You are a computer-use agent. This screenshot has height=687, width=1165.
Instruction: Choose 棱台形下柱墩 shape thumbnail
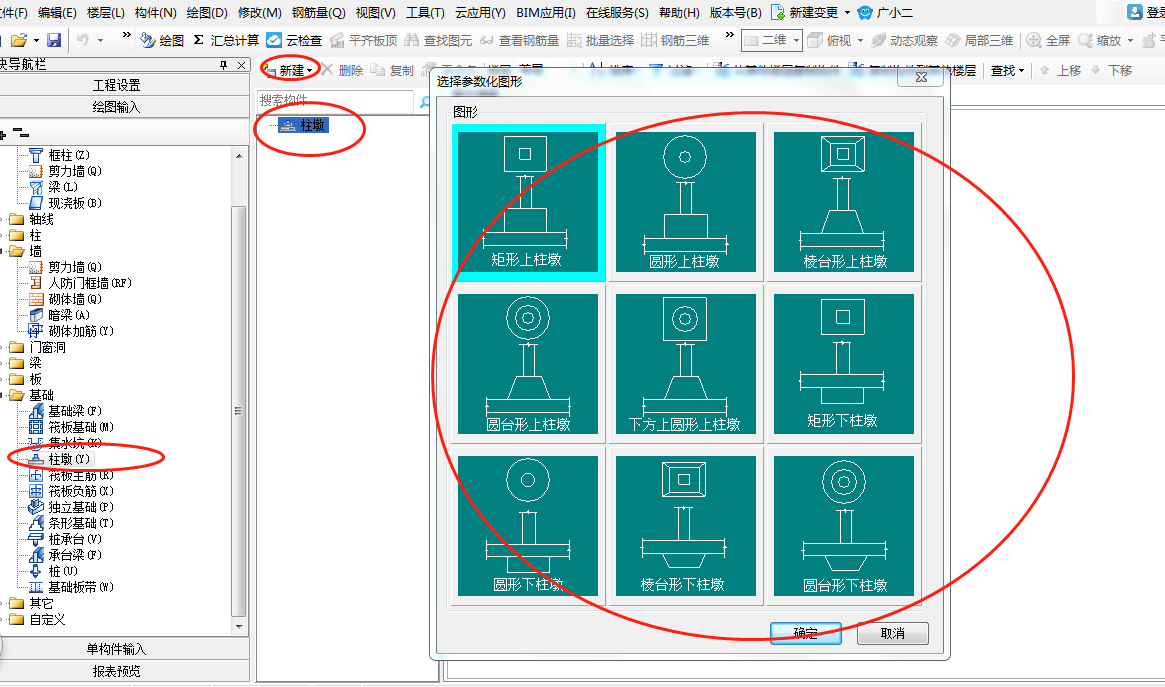point(685,526)
